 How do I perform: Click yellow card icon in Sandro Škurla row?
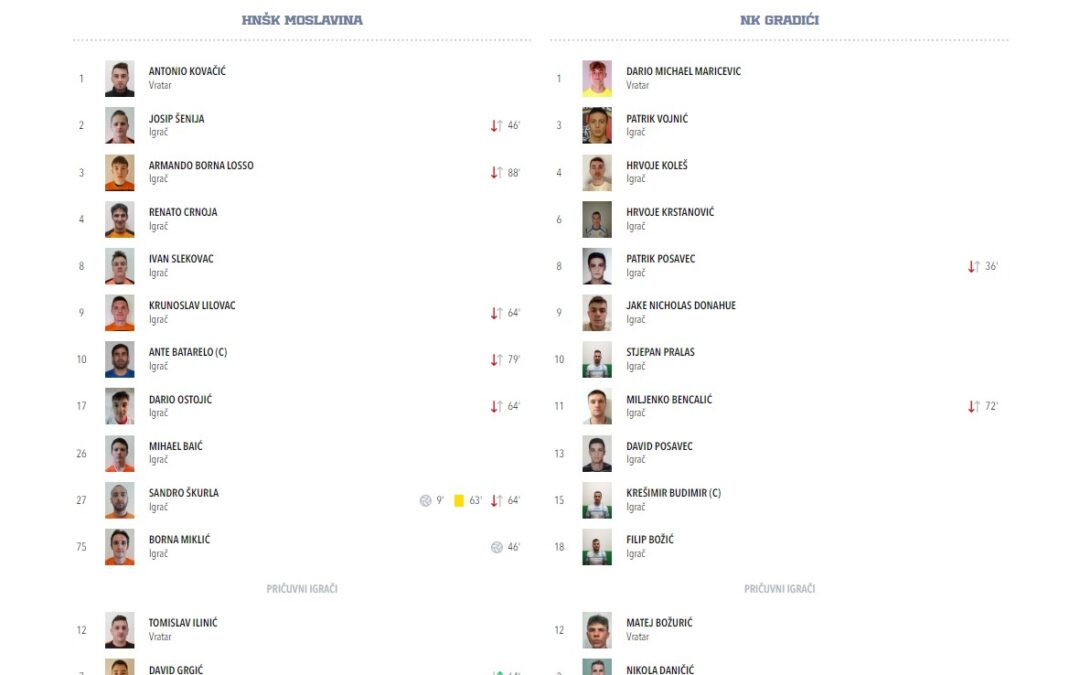(459, 501)
